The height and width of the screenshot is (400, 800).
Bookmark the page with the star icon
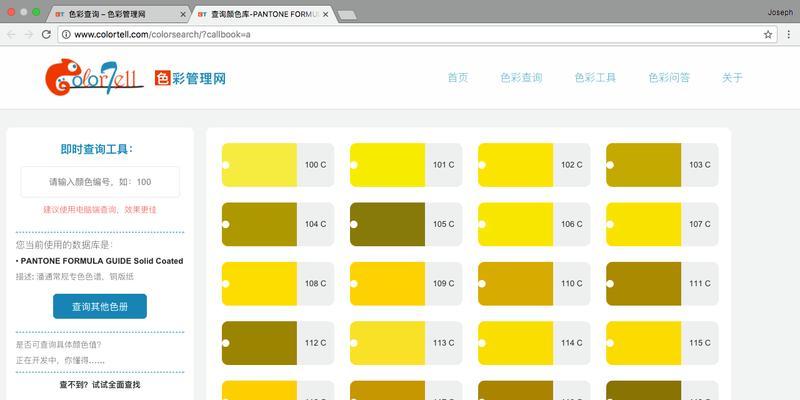768,35
